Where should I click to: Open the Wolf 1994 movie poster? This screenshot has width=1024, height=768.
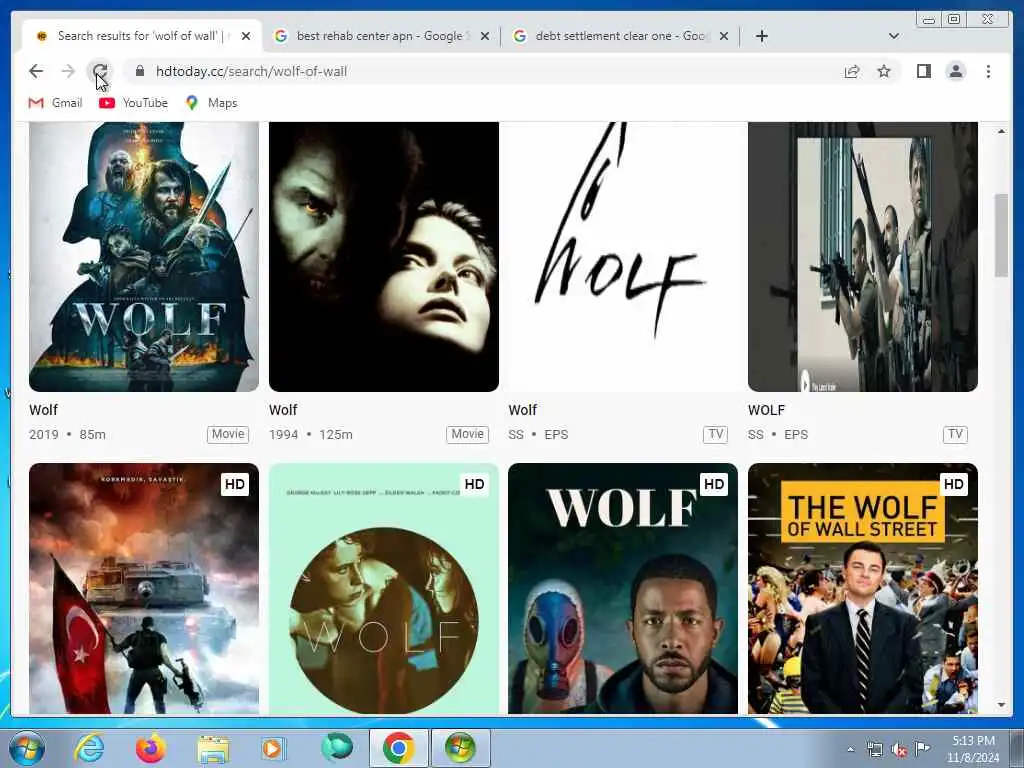[x=383, y=257]
